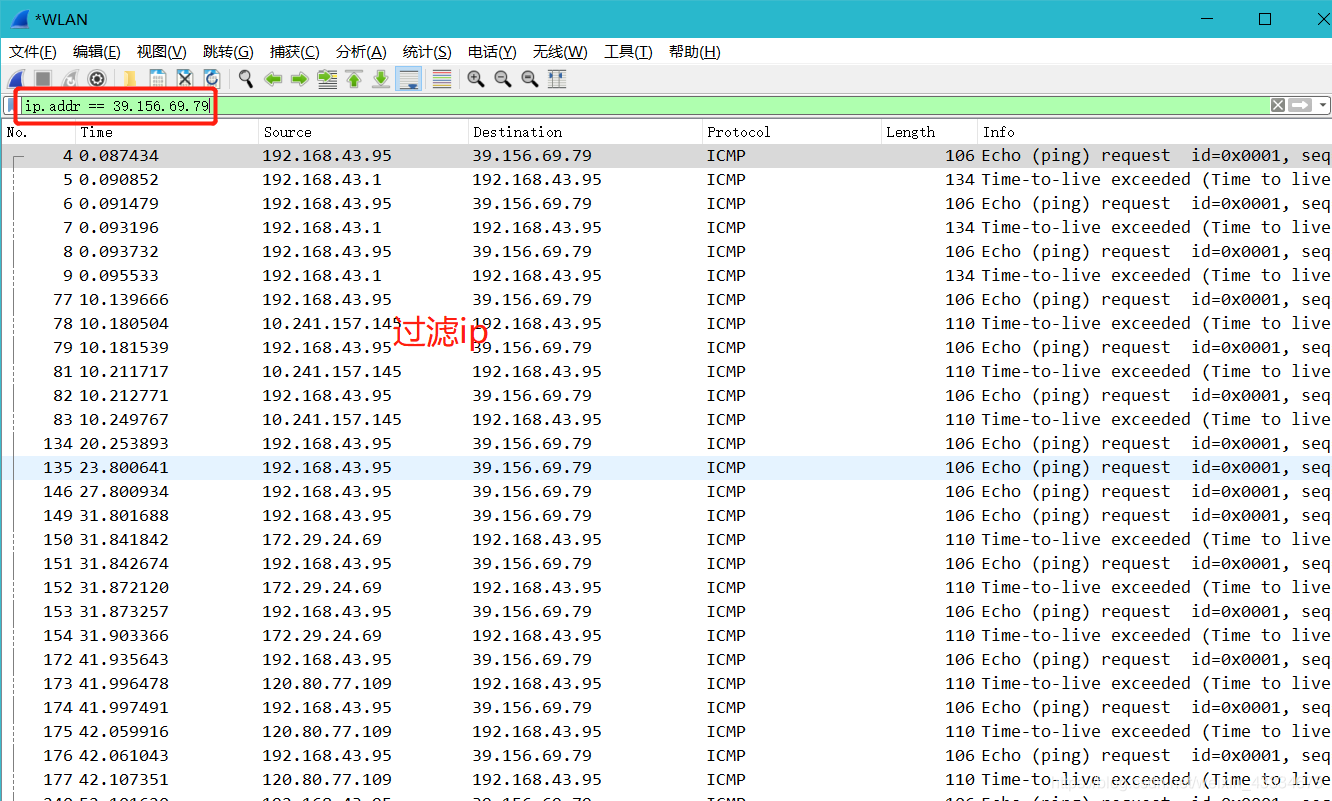1332x801 pixels.
Task: Zoom in packet text
Action: click(476, 79)
